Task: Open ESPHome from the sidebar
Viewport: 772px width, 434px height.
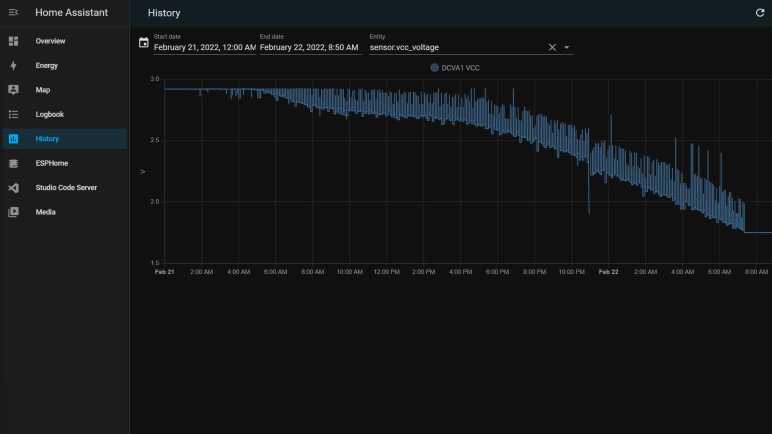Action: 52,163
